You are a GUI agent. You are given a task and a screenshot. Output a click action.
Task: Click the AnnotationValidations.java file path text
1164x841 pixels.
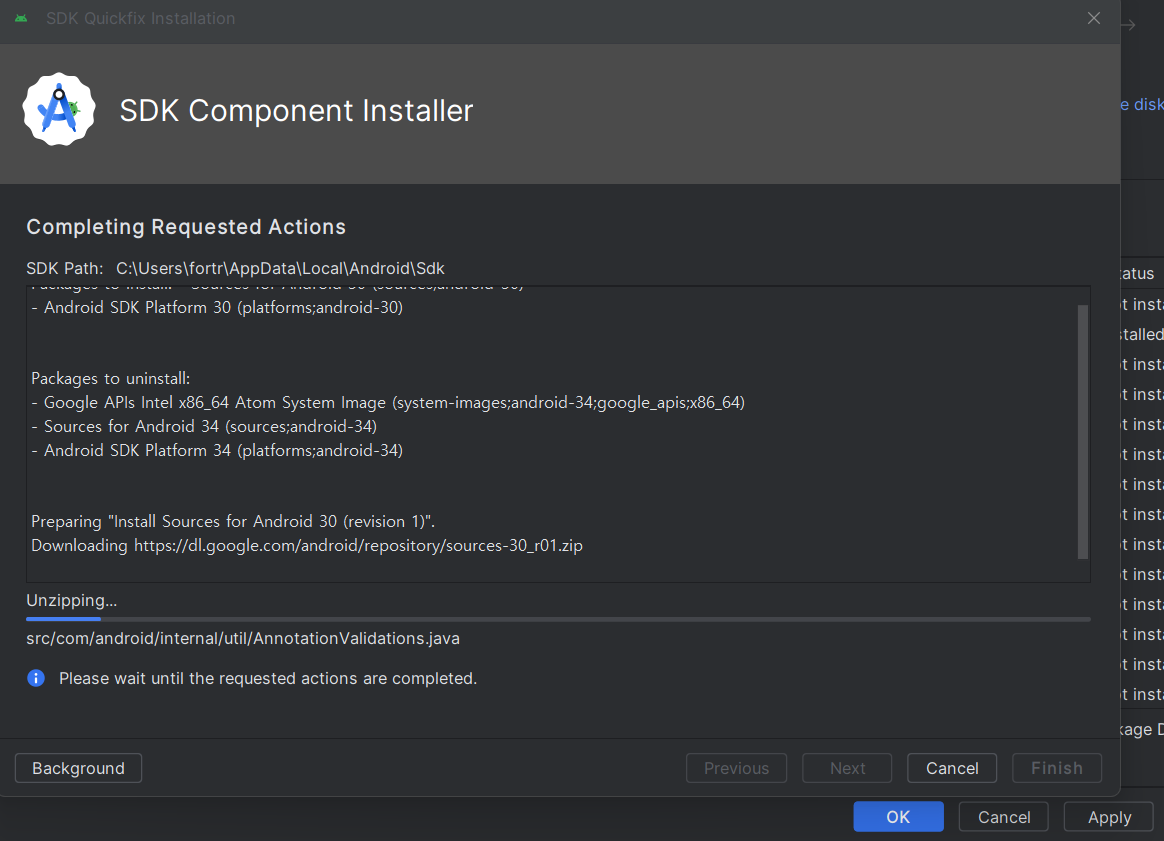243,638
